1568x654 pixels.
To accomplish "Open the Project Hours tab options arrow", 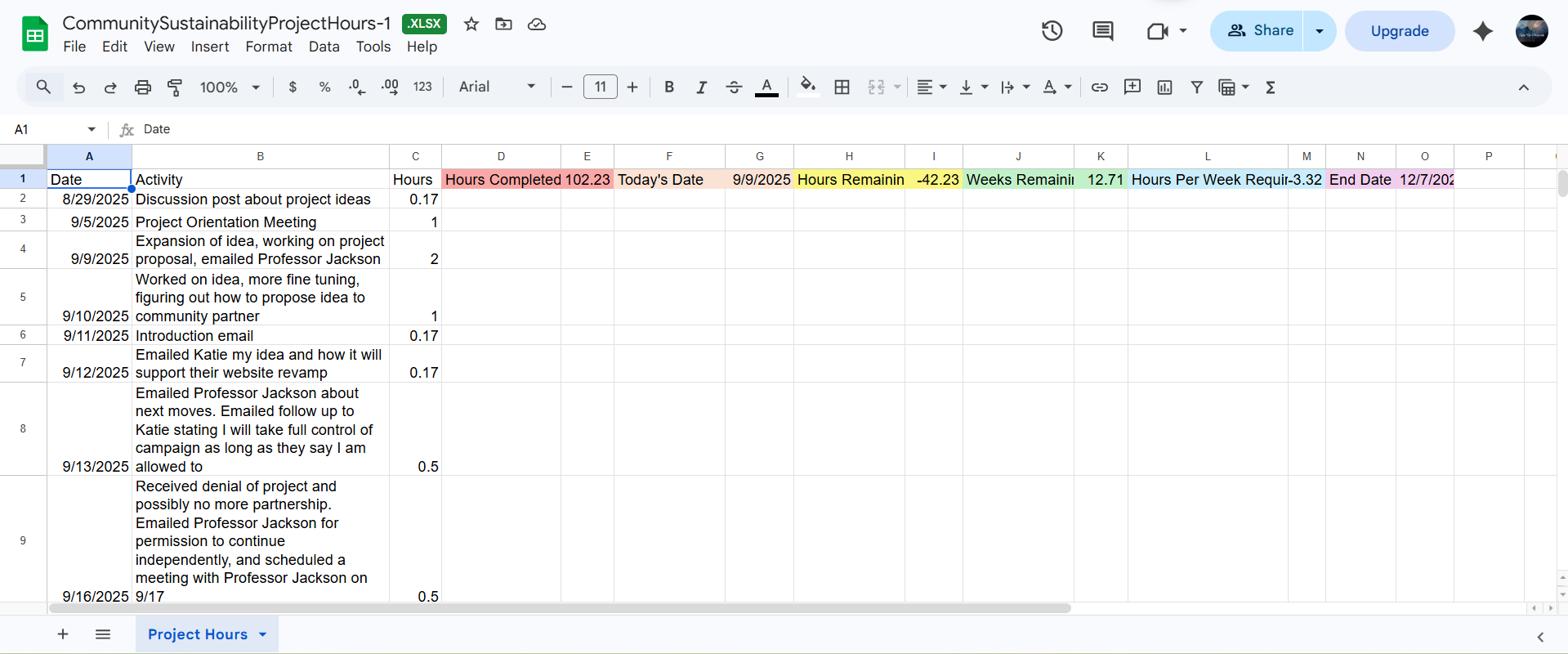I will tap(263, 634).
